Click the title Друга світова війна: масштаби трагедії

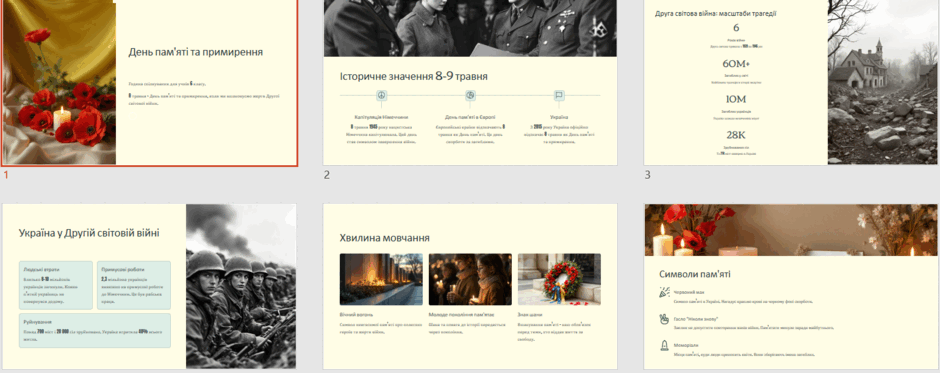pyautogui.click(x=717, y=13)
